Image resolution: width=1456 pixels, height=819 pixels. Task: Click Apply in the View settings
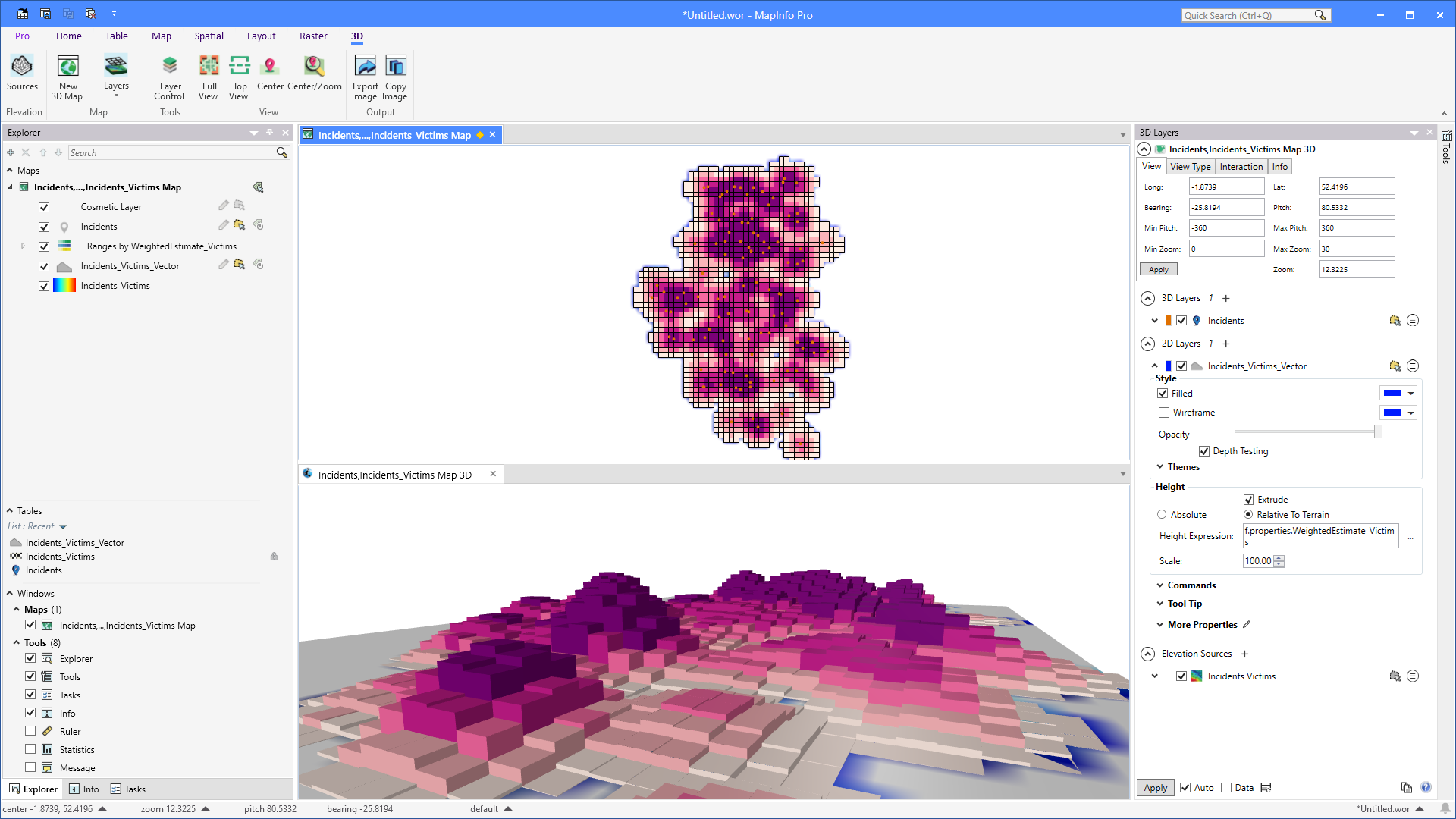pos(1158,268)
